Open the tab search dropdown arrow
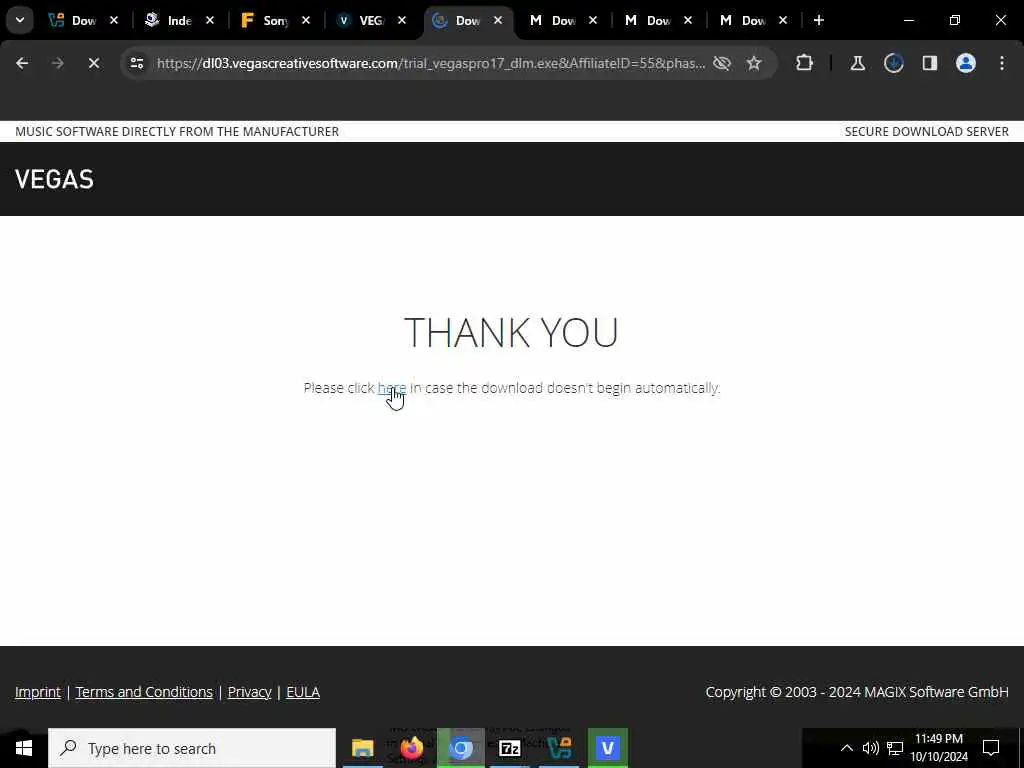Screen dimensions: 1024x768 (20, 20)
